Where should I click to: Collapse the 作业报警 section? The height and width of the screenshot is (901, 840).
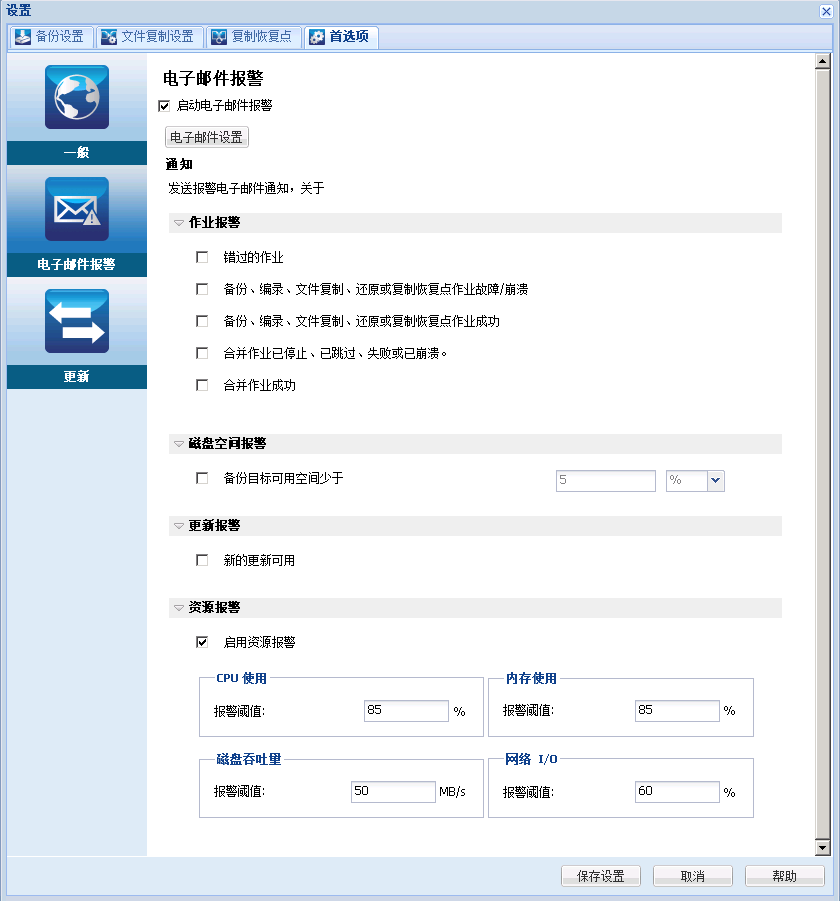[x=179, y=222]
